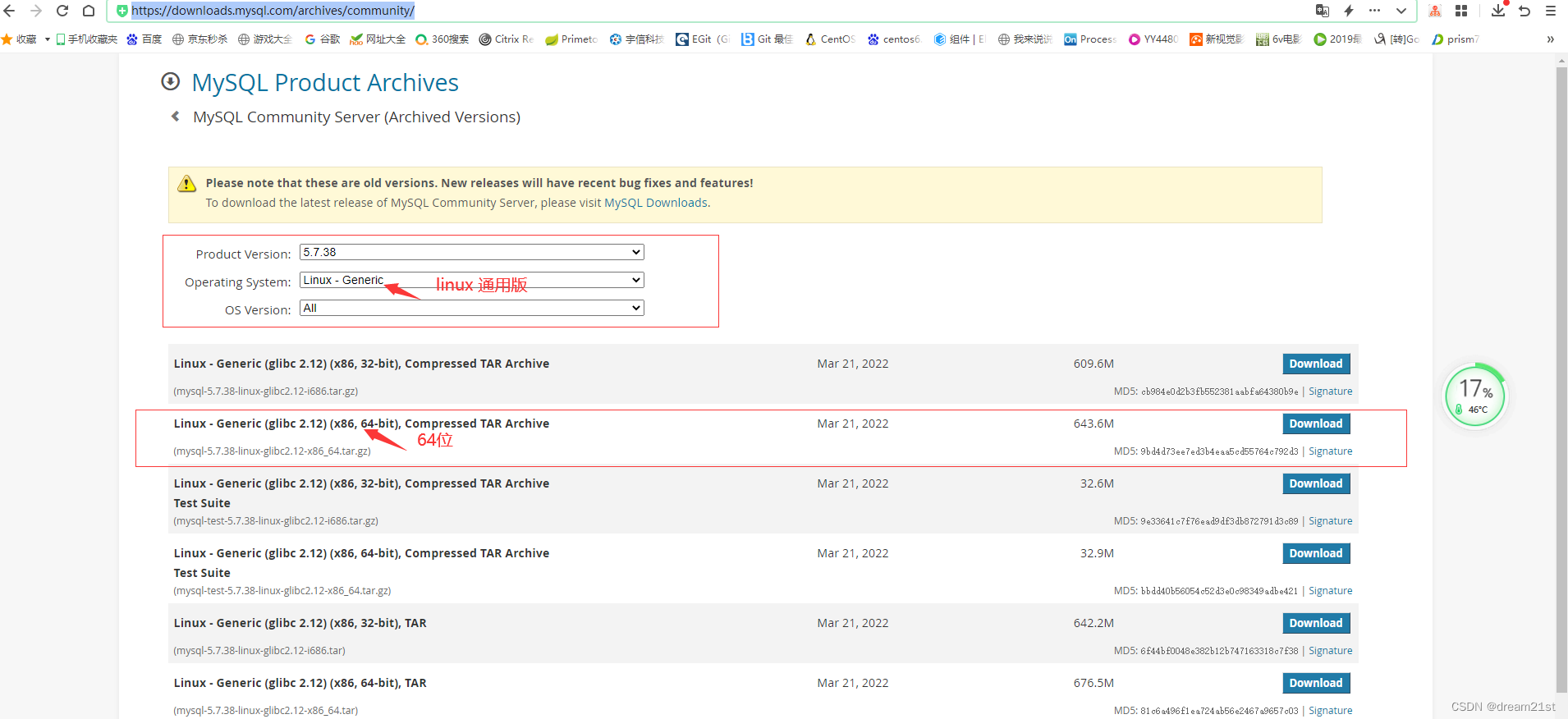This screenshot has width=1568, height=719.
Task: Open the OS Version dropdown
Action: tap(472, 308)
